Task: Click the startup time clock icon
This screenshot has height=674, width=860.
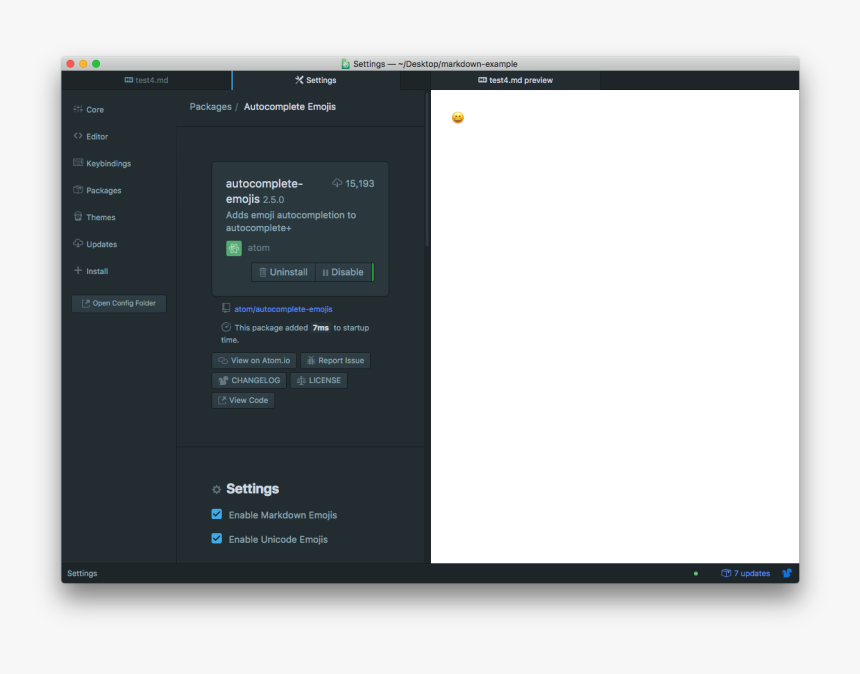Action: [226, 327]
